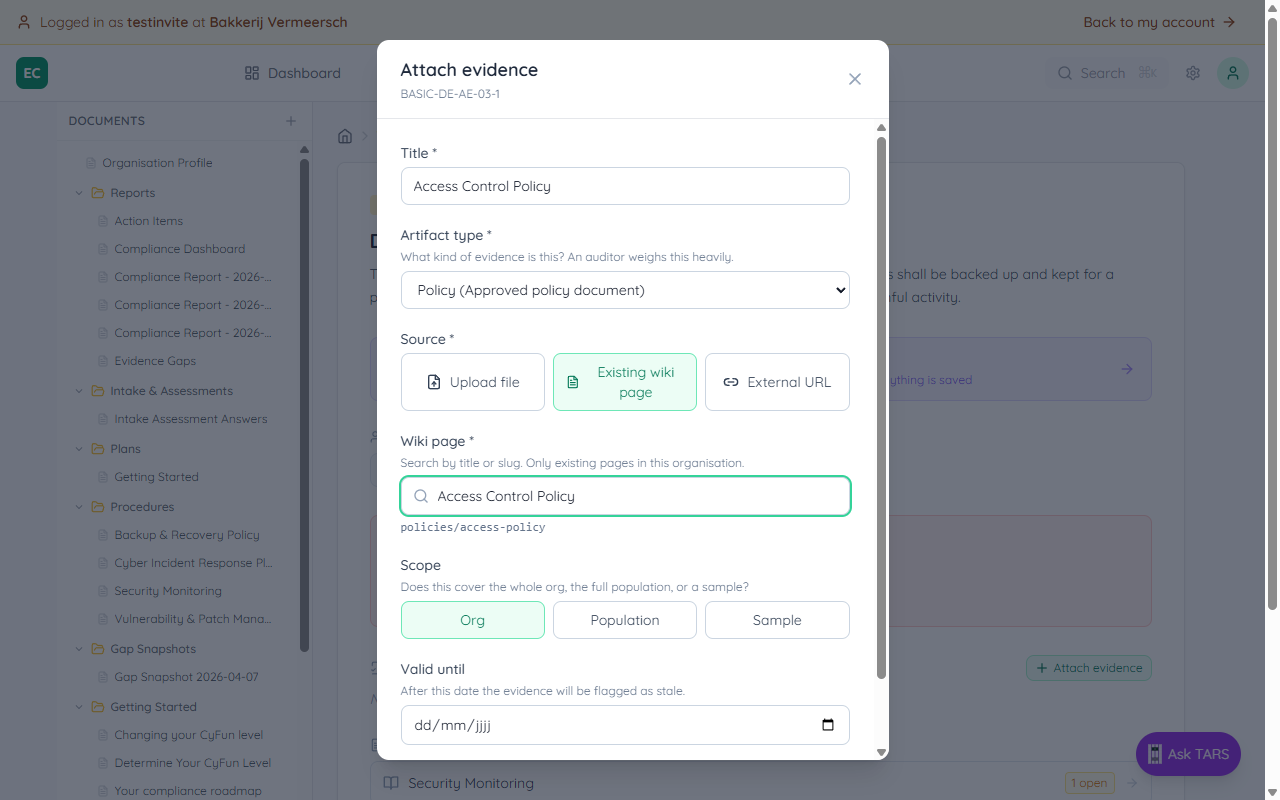Collapse the Gap Snapshots folder
1280x800 pixels.
(x=79, y=648)
